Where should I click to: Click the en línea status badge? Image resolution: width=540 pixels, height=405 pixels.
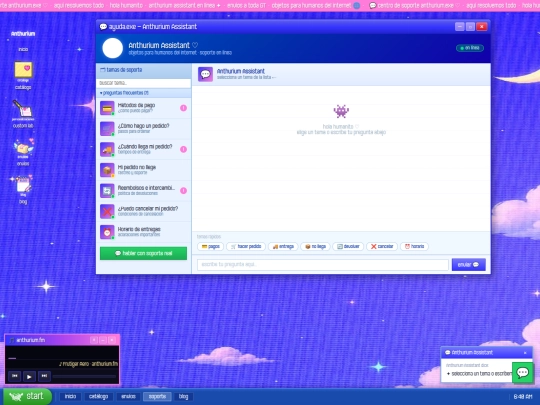coord(470,48)
